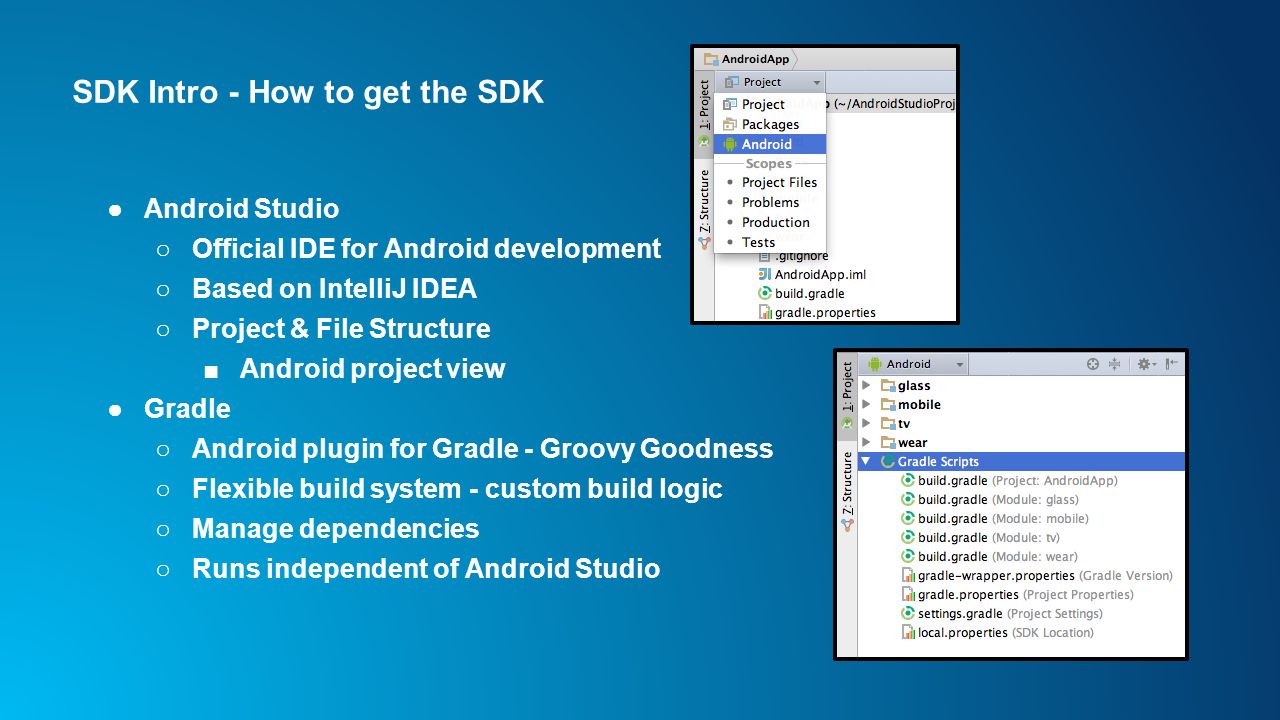Click the gradle.properties file below AndroidApp.iml
Screen dimensions: 1280x720
(817, 312)
